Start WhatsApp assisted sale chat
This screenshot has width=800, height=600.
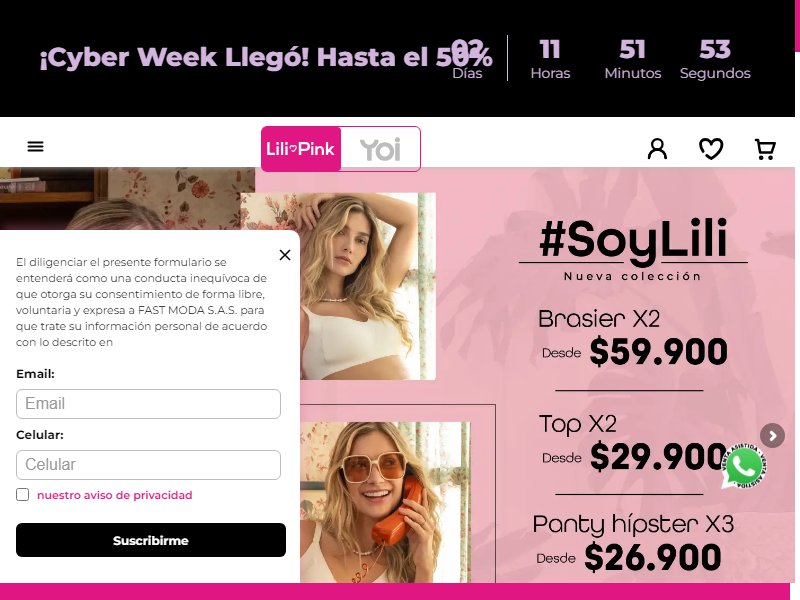coord(744,466)
